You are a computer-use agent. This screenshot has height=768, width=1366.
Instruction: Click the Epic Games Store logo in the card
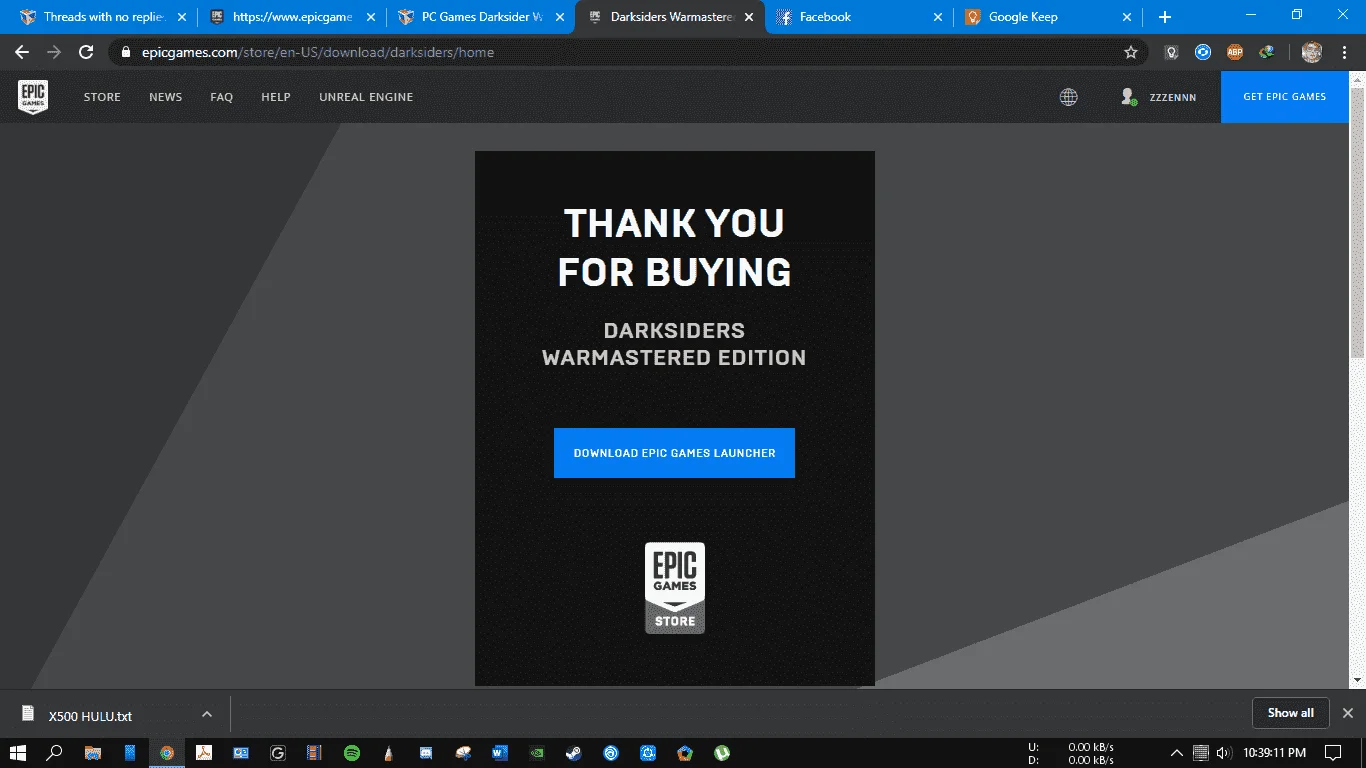pyautogui.click(x=675, y=588)
